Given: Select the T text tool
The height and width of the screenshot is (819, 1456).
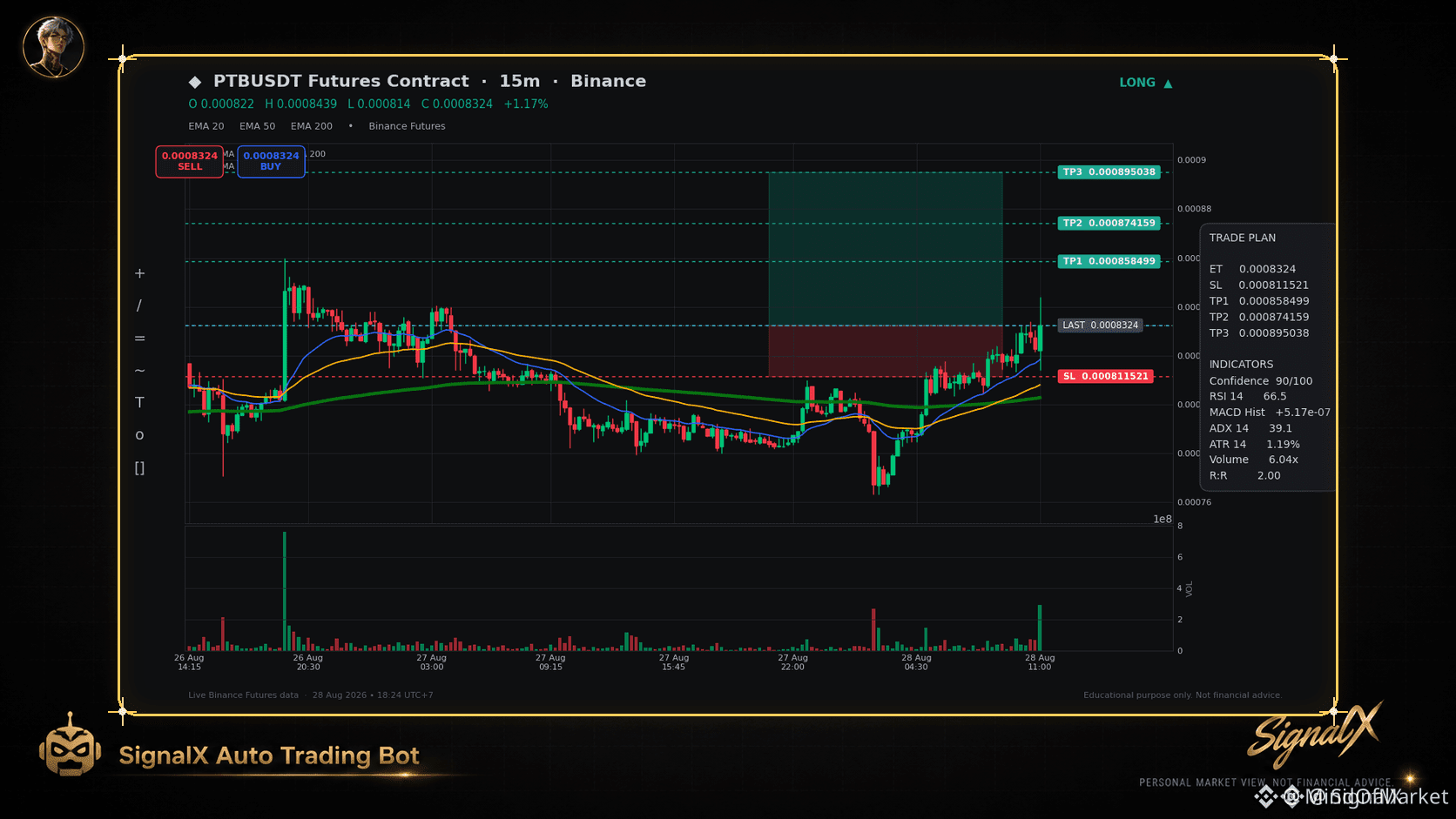Looking at the screenshot, I should pos(139,403).
